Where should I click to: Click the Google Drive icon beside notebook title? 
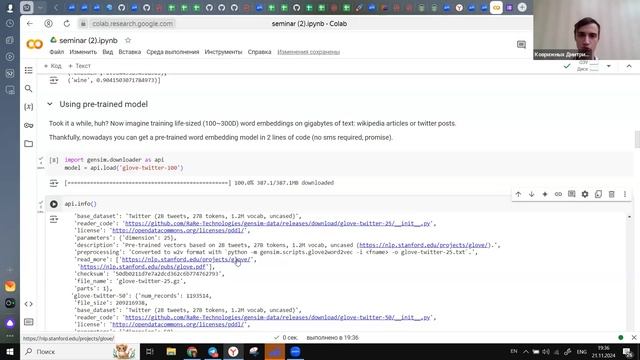coord(53,40)
